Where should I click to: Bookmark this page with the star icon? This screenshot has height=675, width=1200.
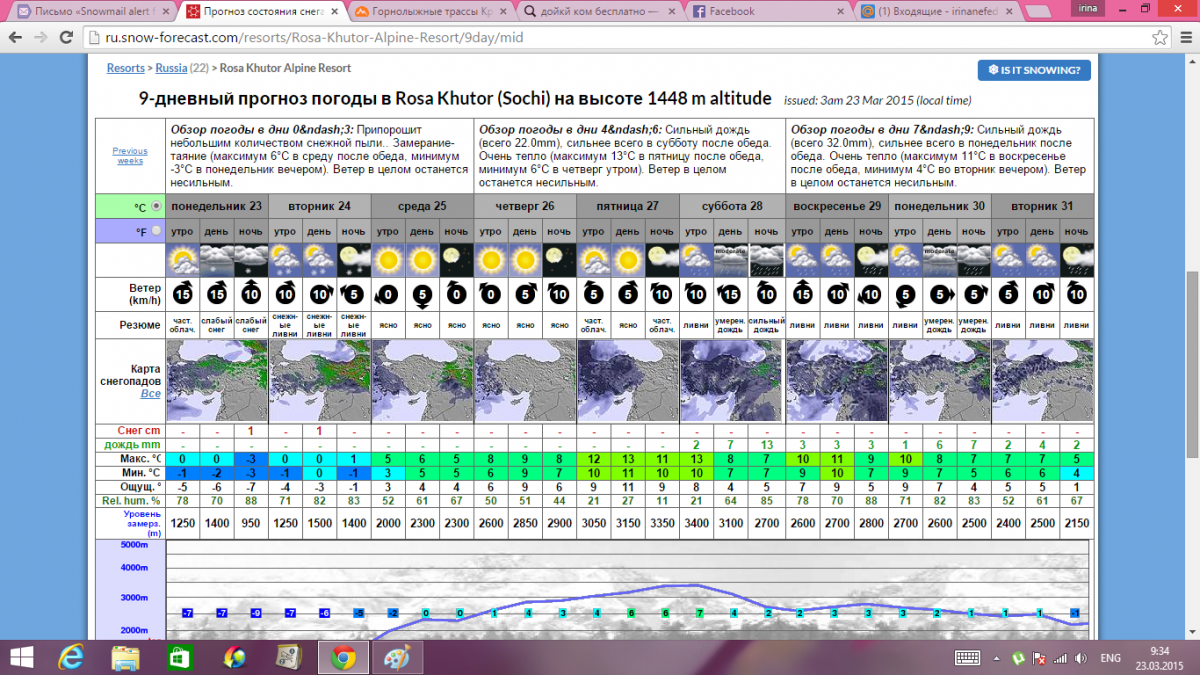[x=1159, y=38]
